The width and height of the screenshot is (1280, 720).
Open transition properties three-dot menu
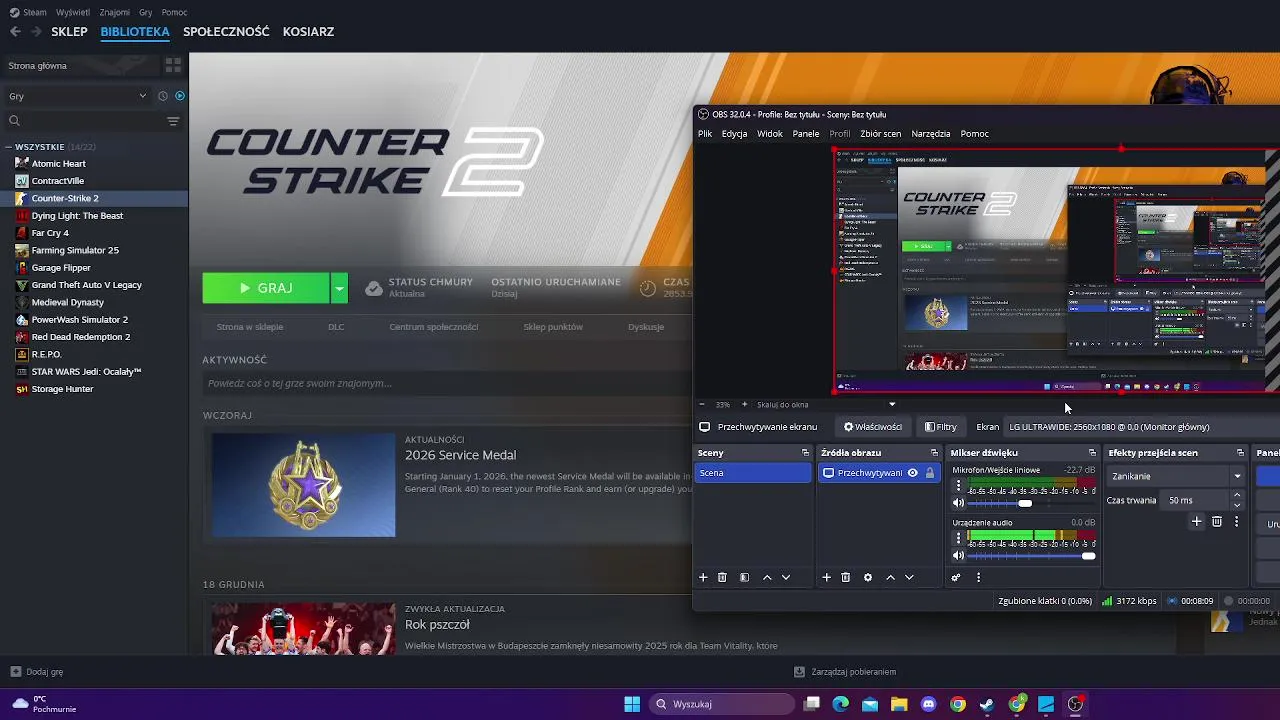[x=1237, y=521]
